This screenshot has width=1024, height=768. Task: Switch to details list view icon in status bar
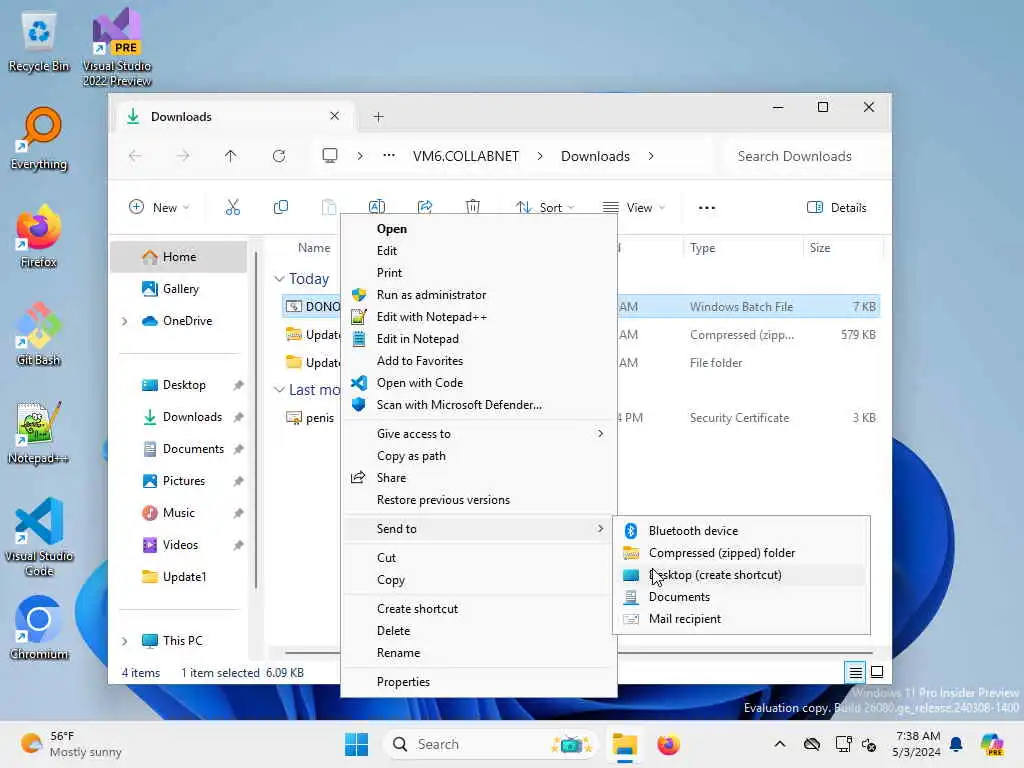(x=855, y=671)
